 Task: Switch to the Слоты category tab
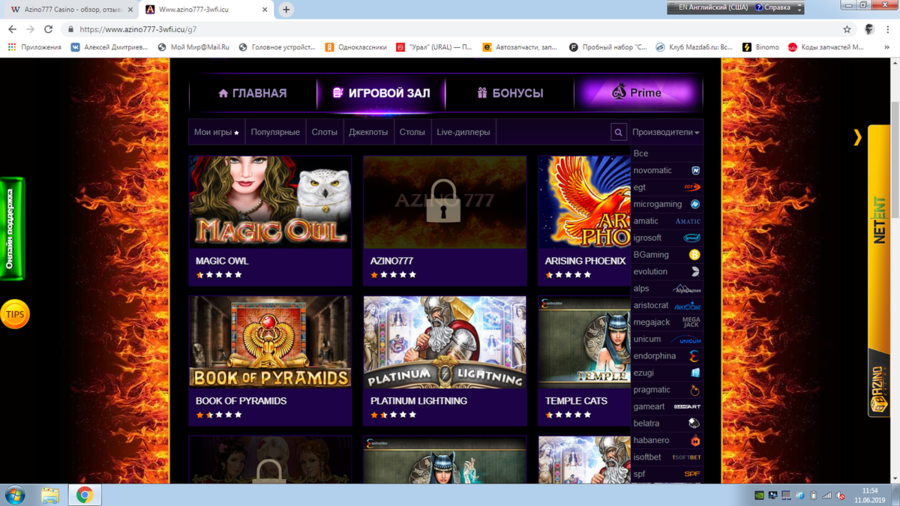pos(324,132)
